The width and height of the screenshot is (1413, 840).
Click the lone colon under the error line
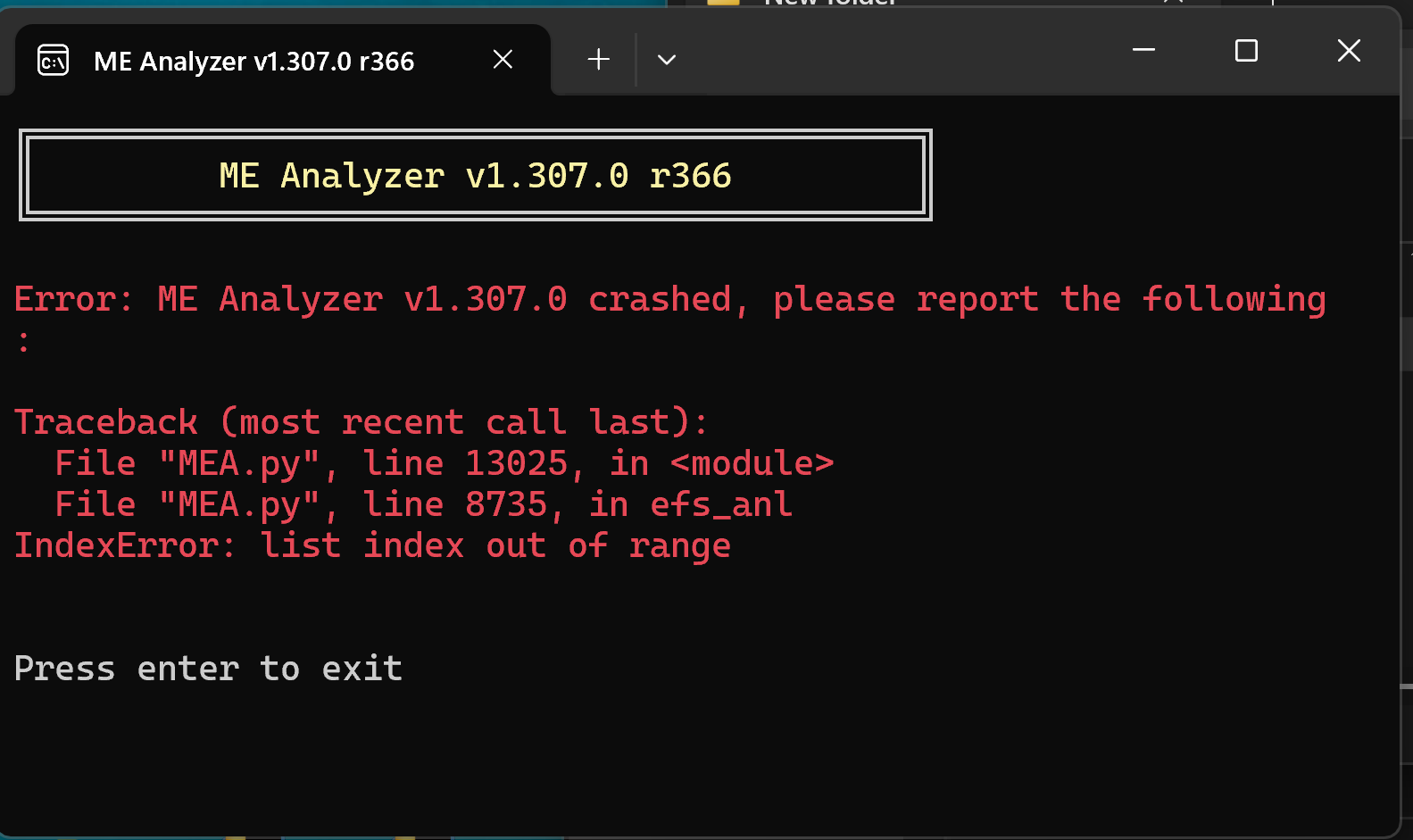tap(23, 341)
